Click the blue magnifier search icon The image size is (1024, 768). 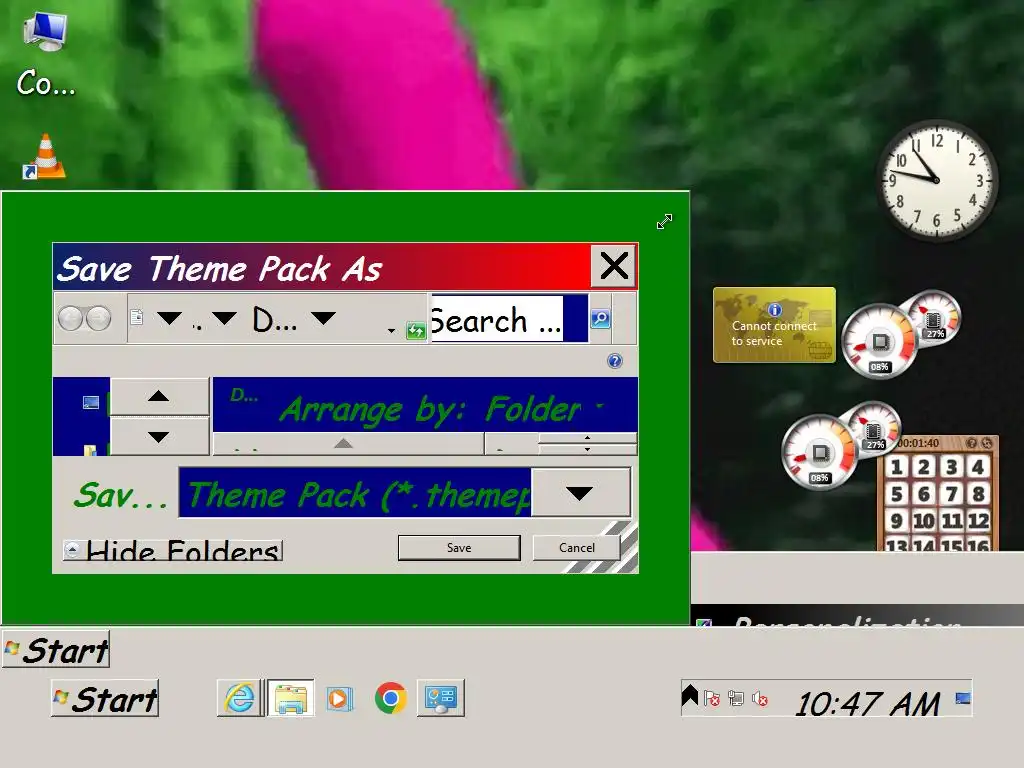point(600,319)
